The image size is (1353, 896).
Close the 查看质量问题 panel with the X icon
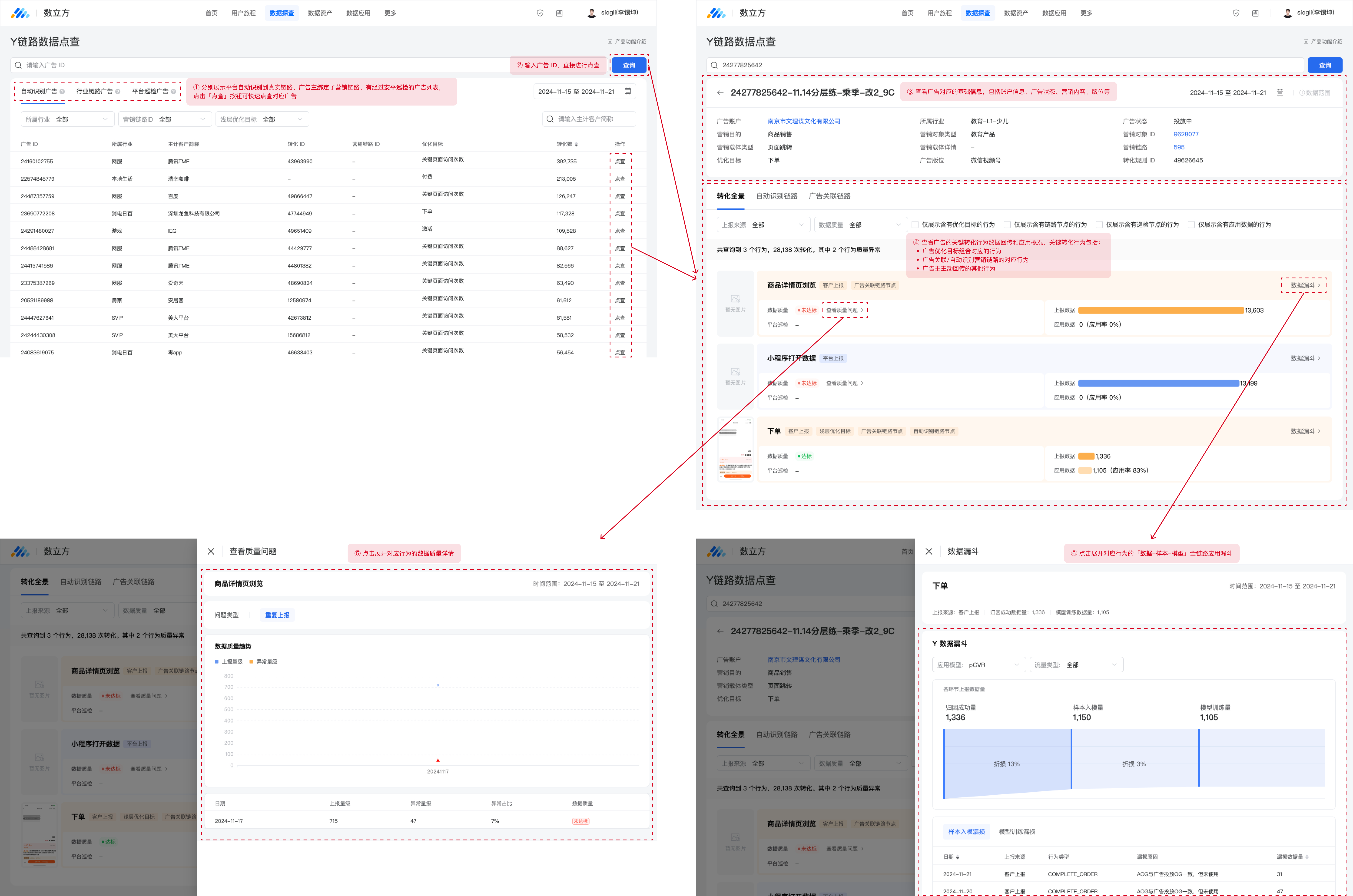pyautogui.click(x=211, y=551)
